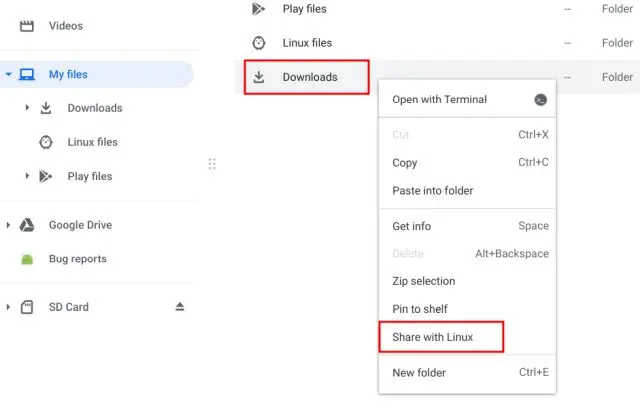Choose Share with Linux
This screenshot has height=414, width=640.
pyautogui.click(x=433, y=337)
